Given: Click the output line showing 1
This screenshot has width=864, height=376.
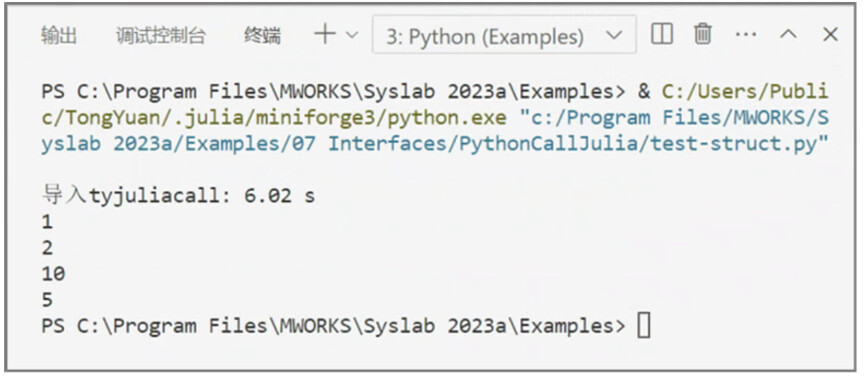Looking at the screenshot, I should tap(47, 222).
